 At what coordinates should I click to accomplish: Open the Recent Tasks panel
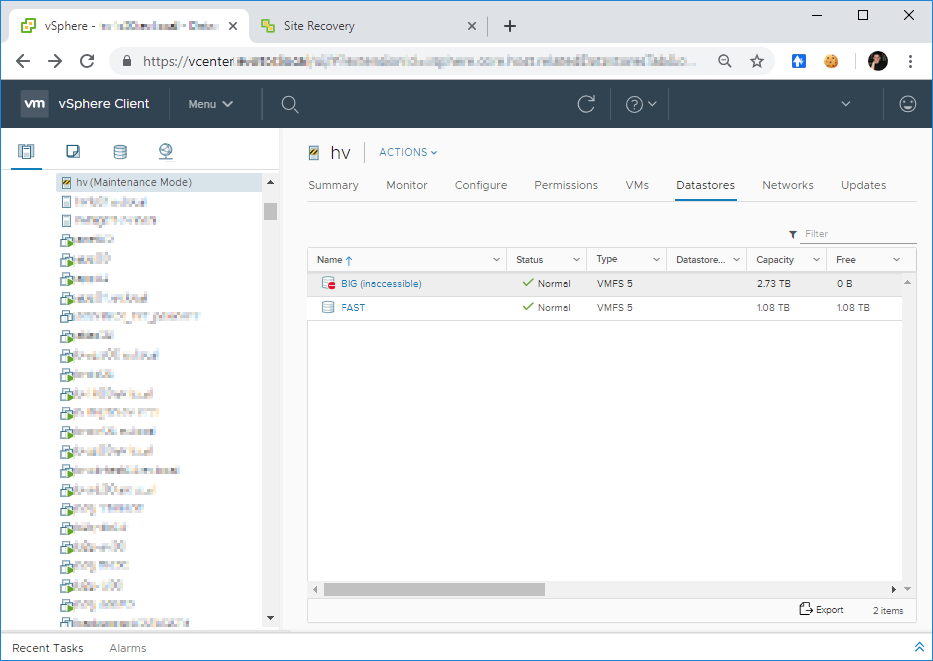tap(48, 648)
